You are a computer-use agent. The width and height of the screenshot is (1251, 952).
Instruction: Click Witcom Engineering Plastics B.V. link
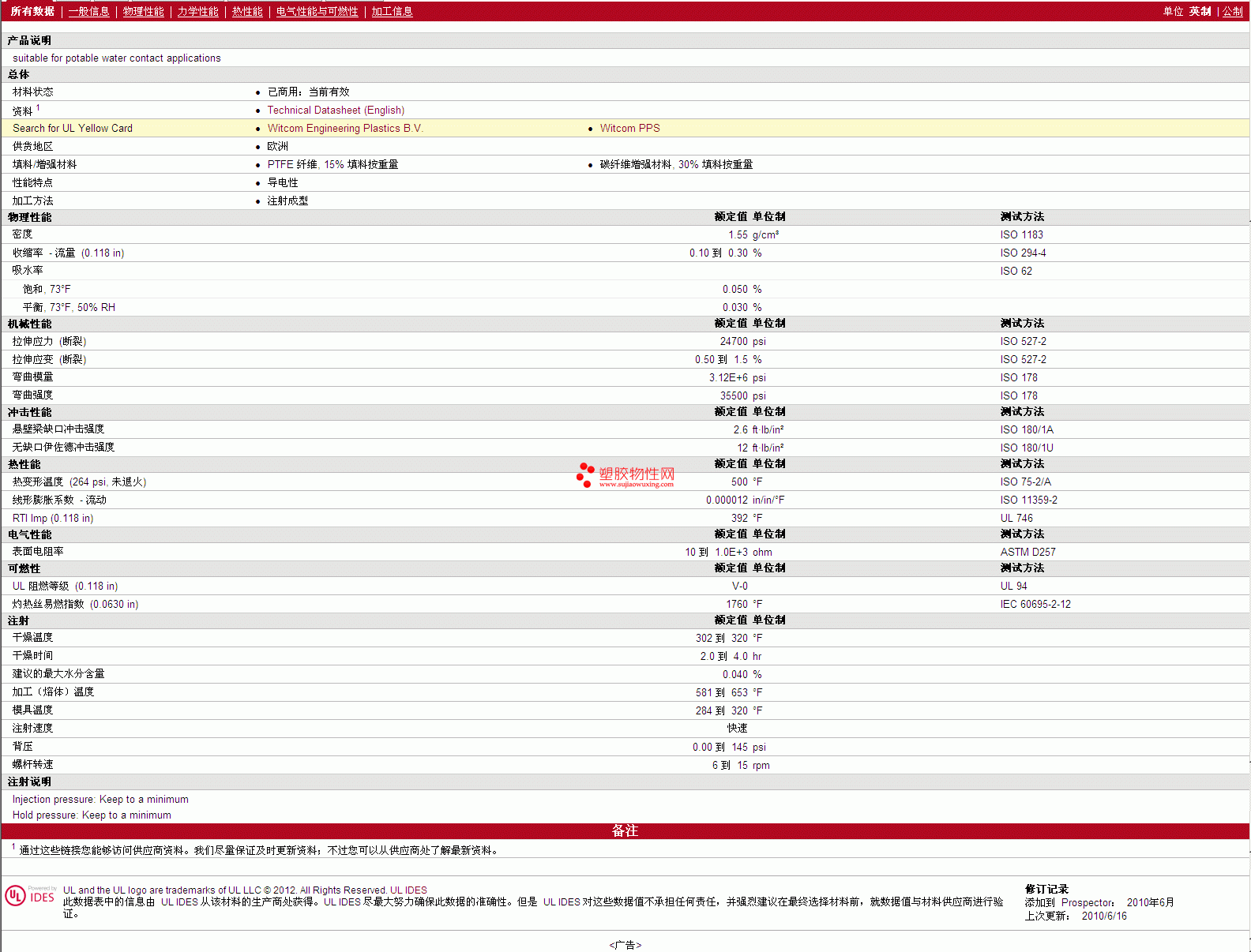345,129
